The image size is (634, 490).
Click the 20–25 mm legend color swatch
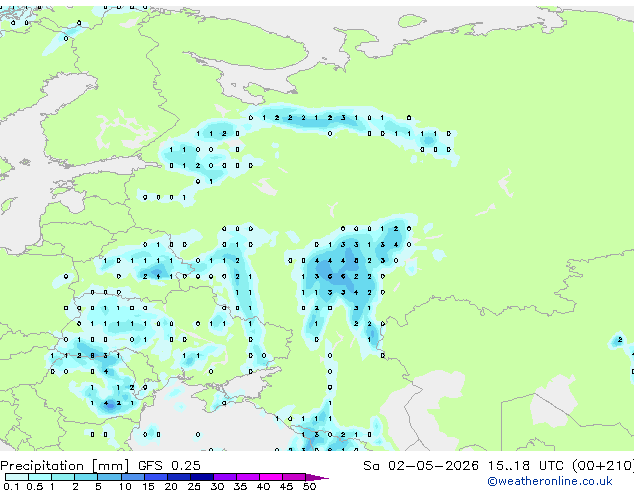[x=178, y=477]
